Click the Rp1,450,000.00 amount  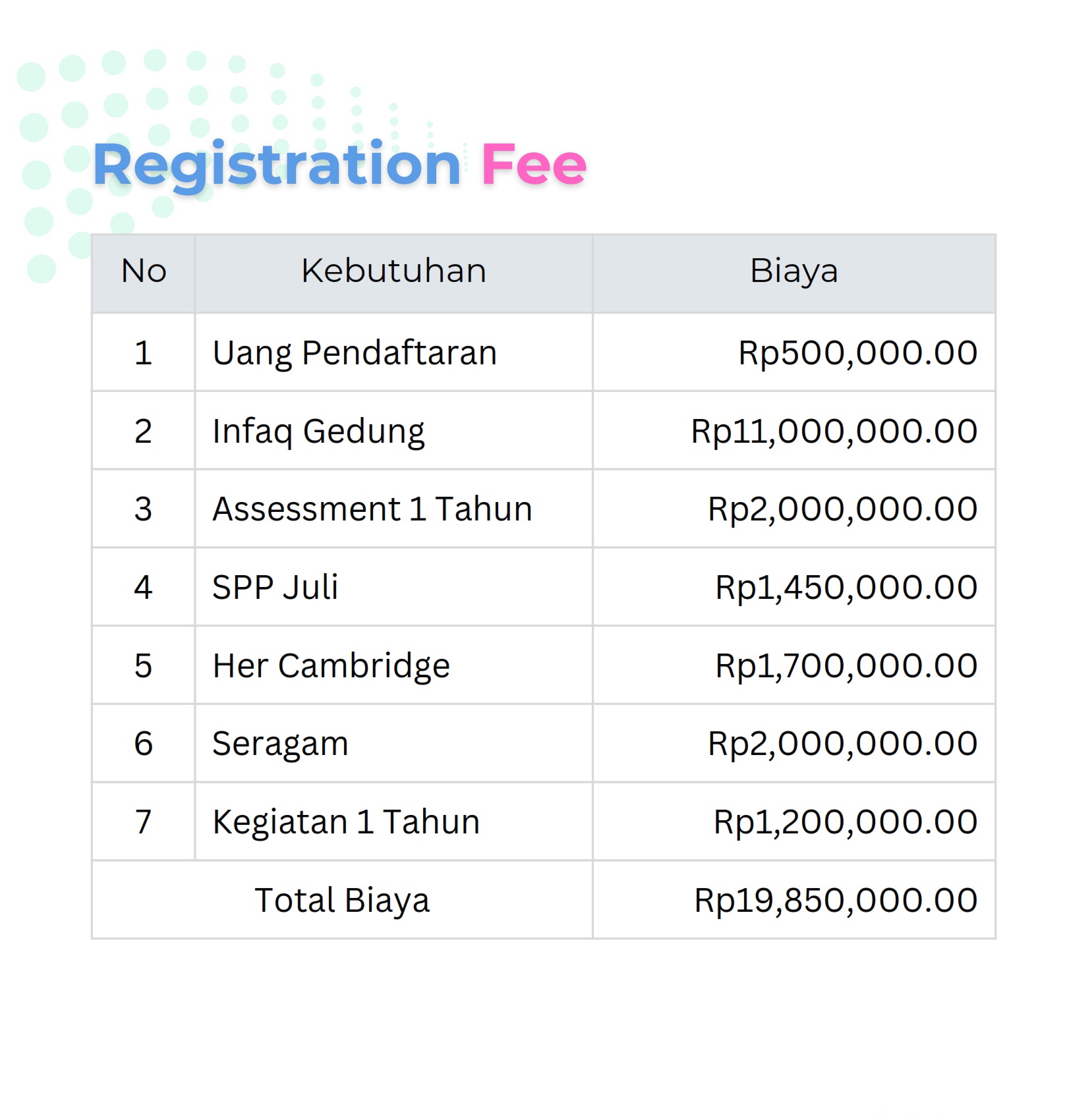(846, 587)
